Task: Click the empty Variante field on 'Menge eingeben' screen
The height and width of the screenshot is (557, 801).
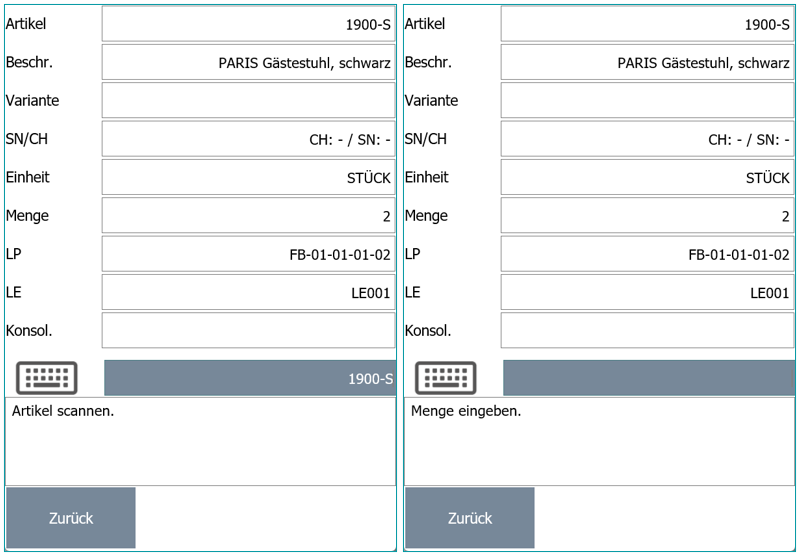Action: [647, 100]
